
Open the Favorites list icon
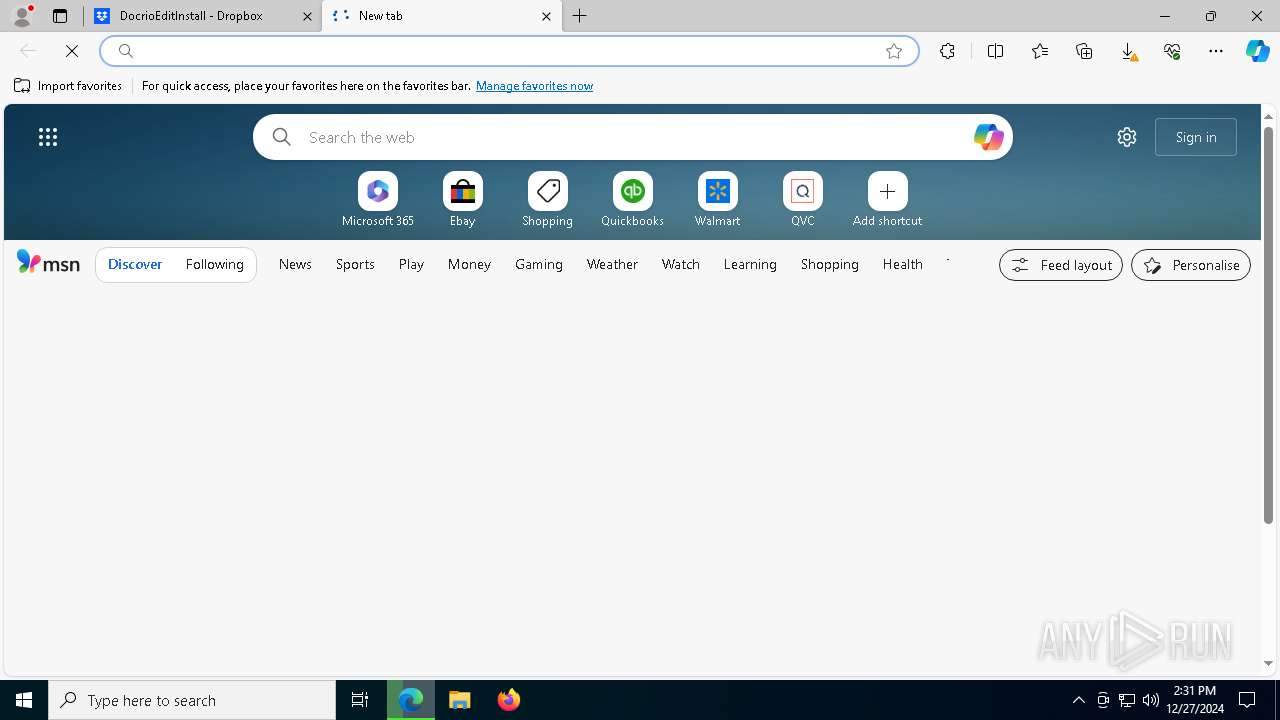click(x=1040, y=51)
